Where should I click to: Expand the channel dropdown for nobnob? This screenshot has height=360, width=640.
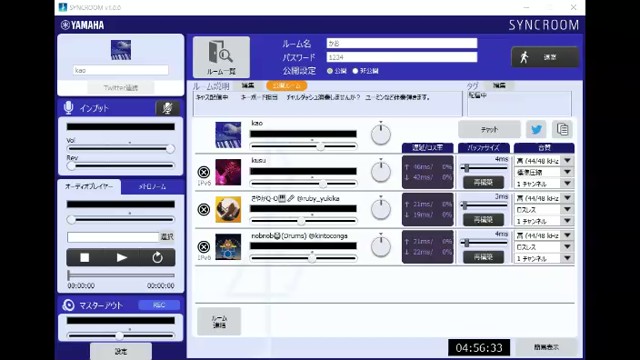click(x=567, y=258)
